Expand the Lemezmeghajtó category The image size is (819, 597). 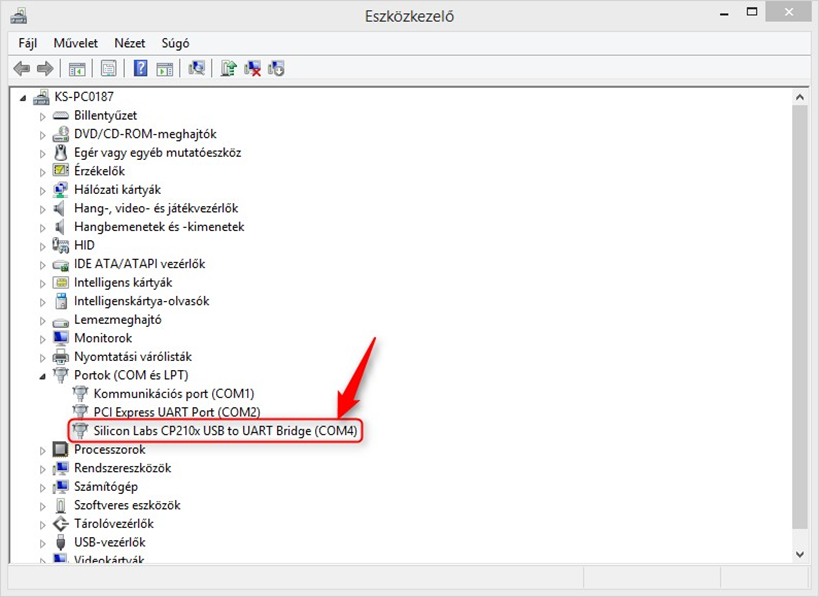(43, 321)
